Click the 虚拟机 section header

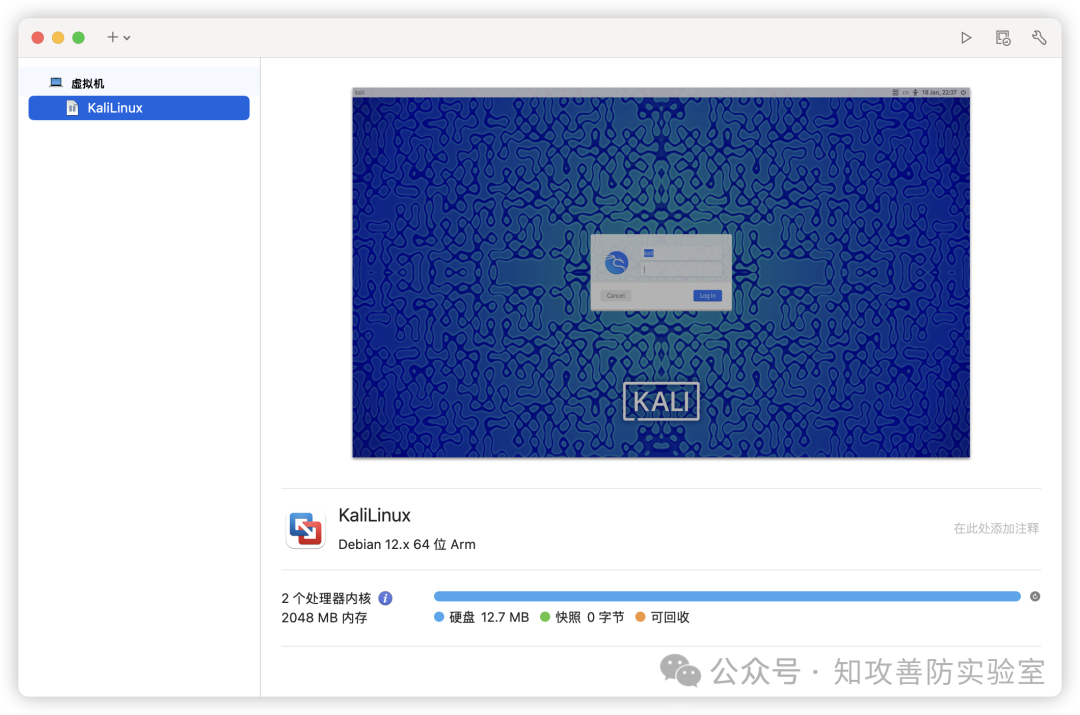click(x=87, y=83)
